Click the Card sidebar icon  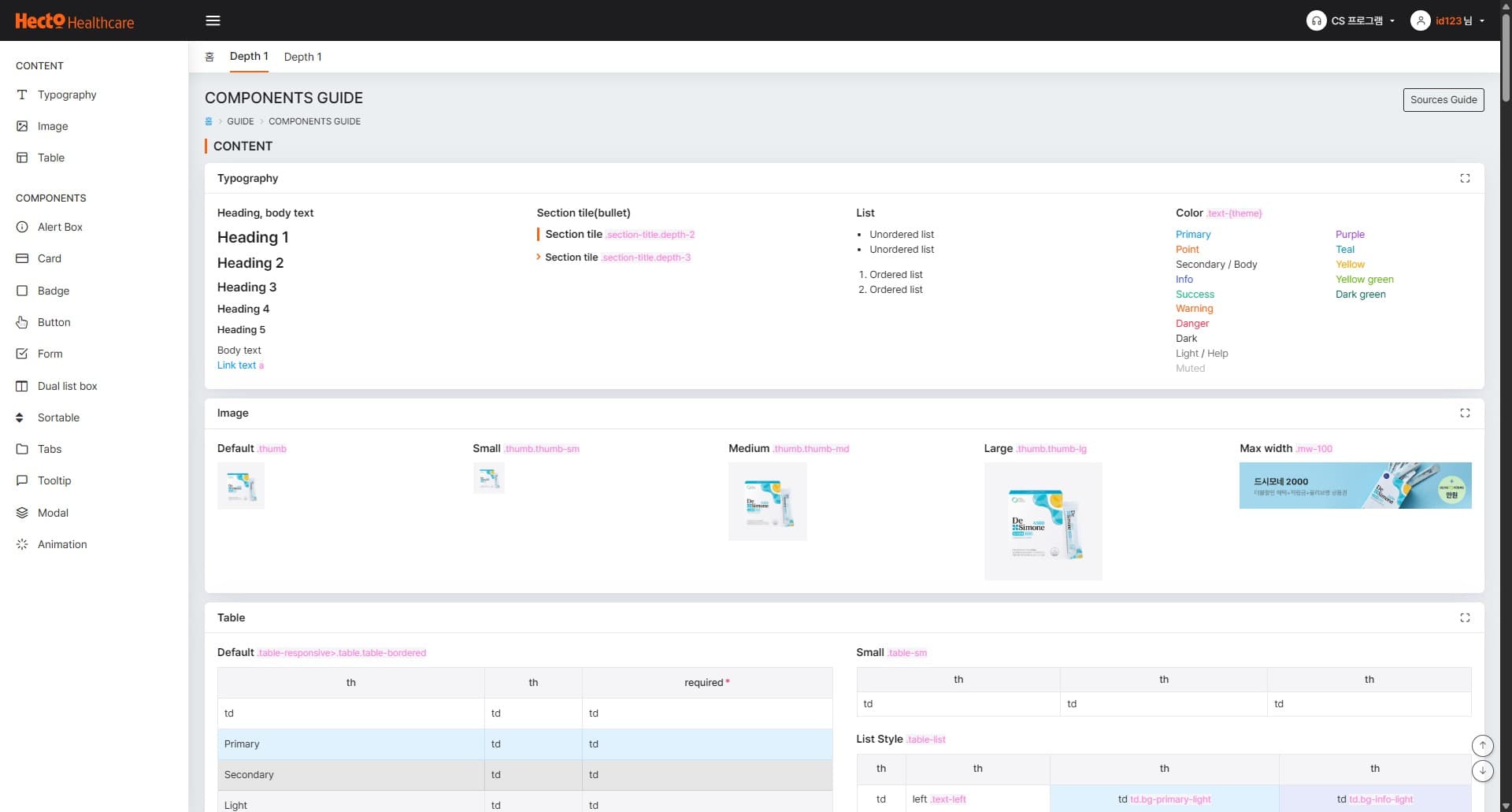click(x=22, y=258)
